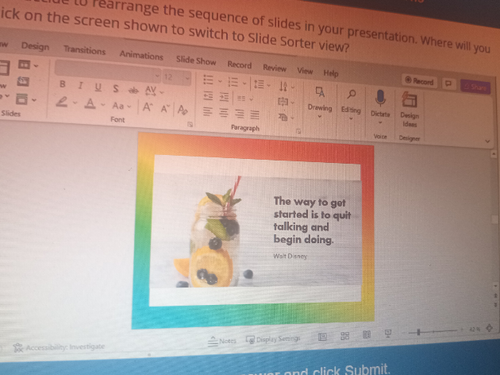Image resolution: width=500 pixels, height=375 pixels.
Task: Apply bullet list
Action: point(208,80)
